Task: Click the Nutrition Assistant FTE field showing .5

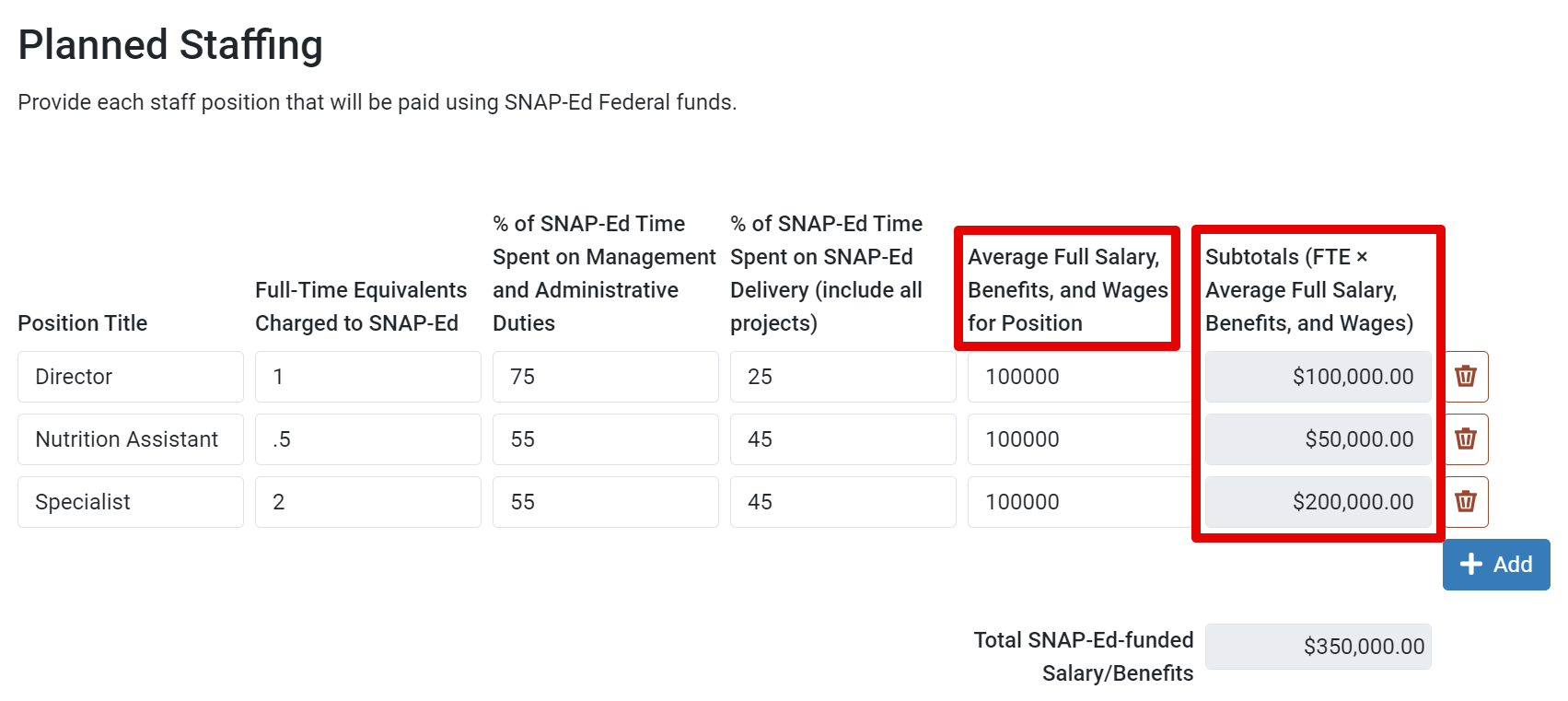Action: tap(367, 439)
